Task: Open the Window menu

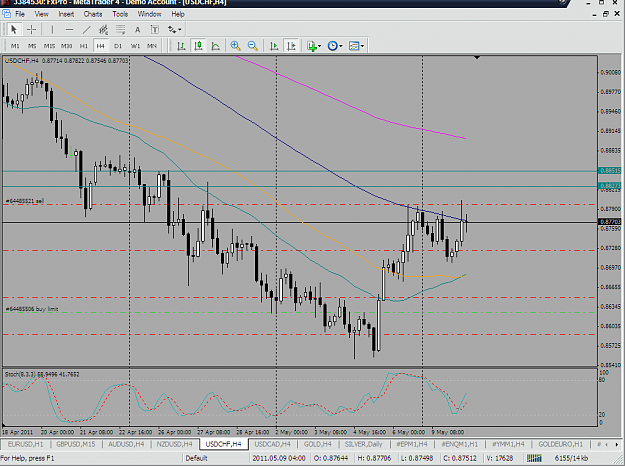Action: [x=149, y=14]
